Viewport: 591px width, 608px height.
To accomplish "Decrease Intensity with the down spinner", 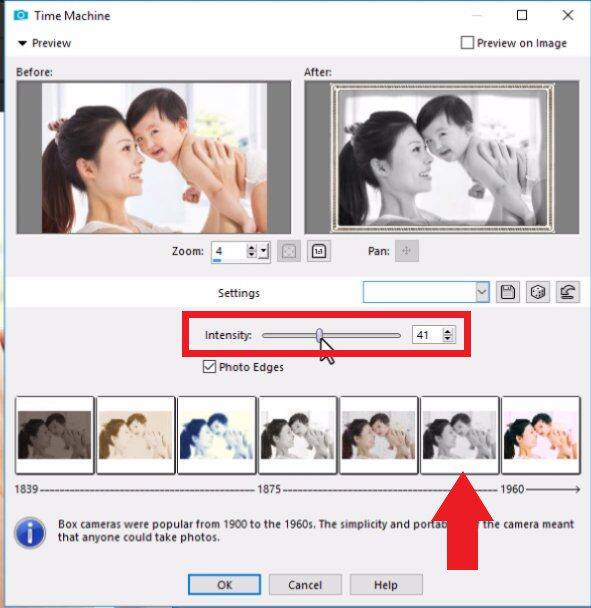I will coord(448,339).
